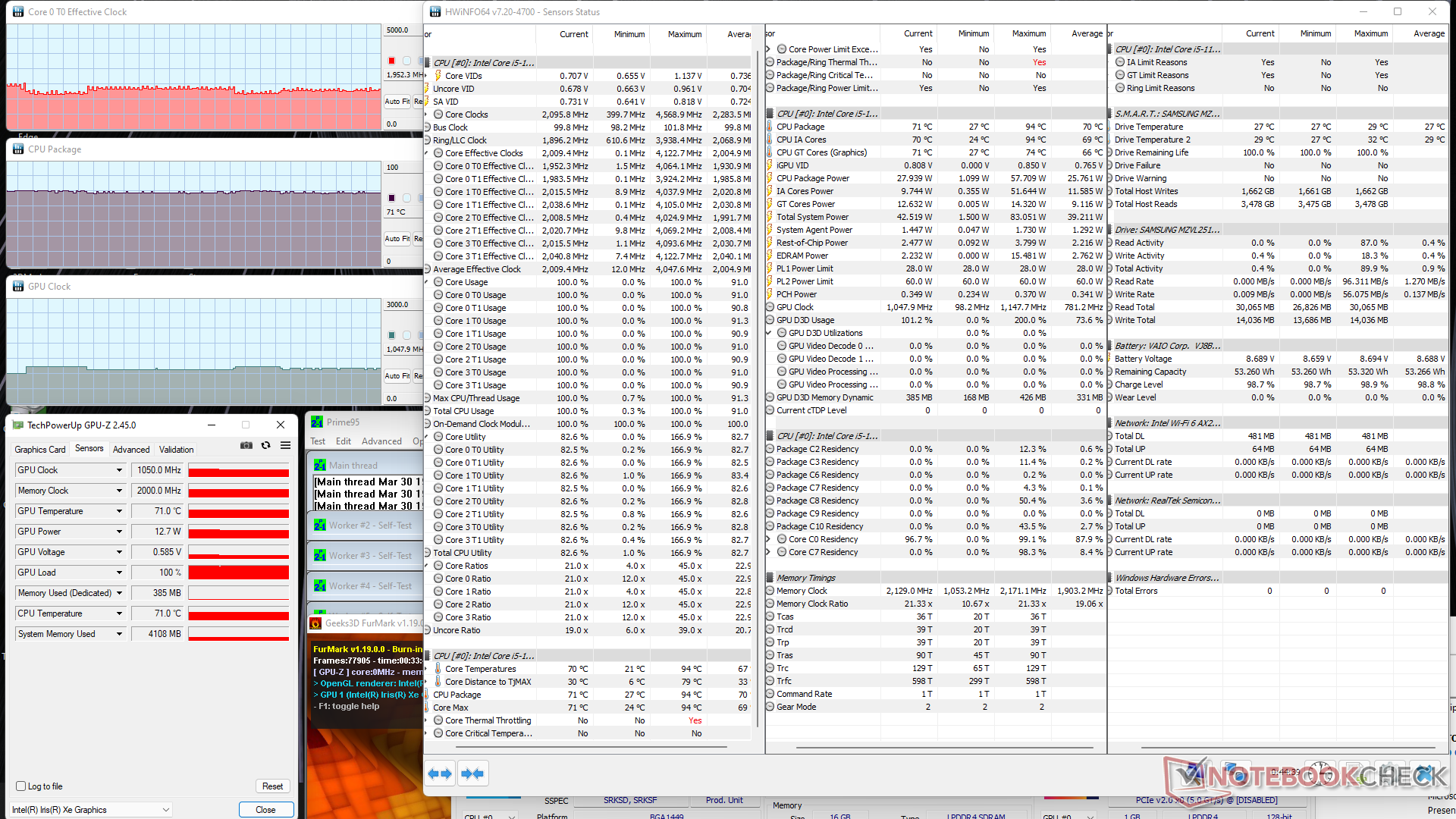The image size is (1456, 819).
Task: Click the Core 0 T0 Effective Clock window icon
Action: point(18,12)
